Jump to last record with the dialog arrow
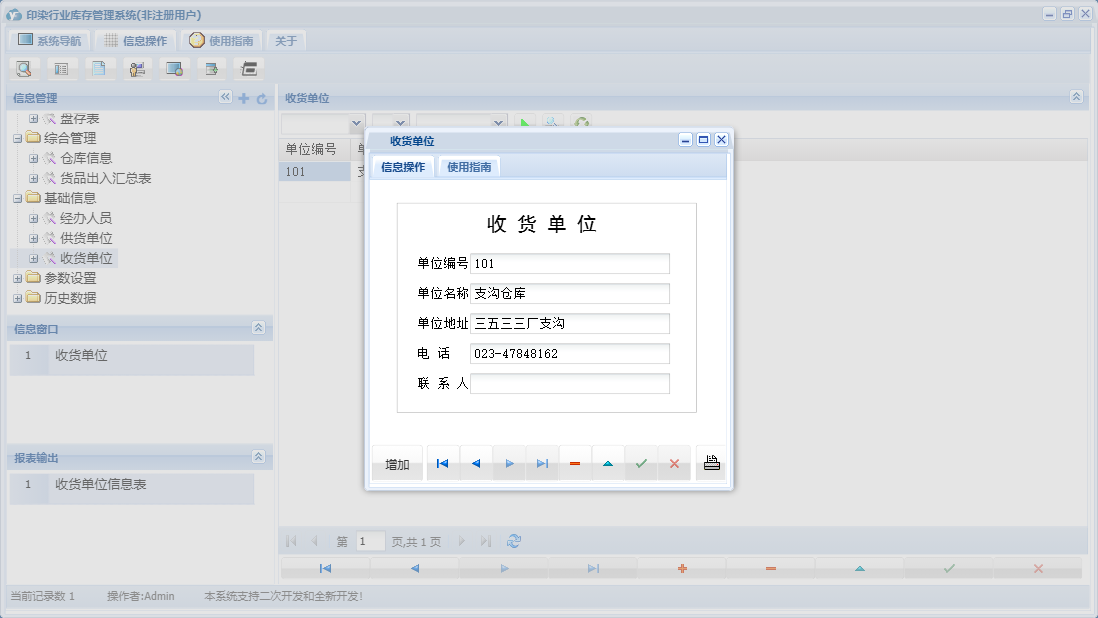Screen dimensions: 1098x618 [x=542, y=462]
